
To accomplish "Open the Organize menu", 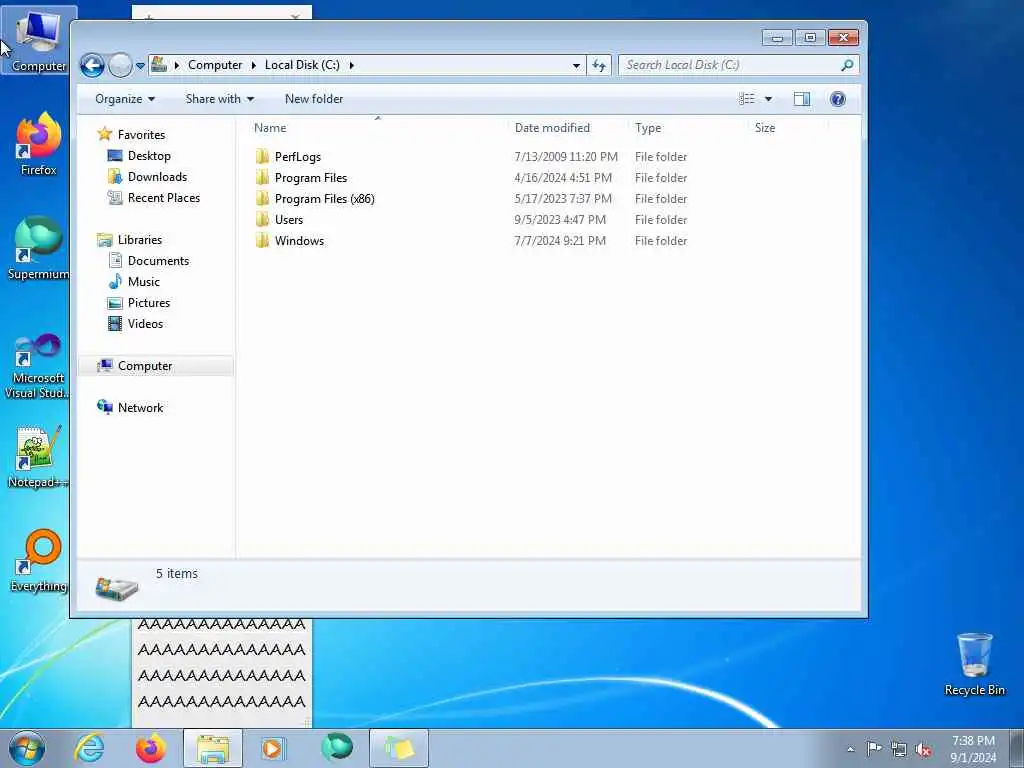I will pyautogui.click(x=125, y=99).
